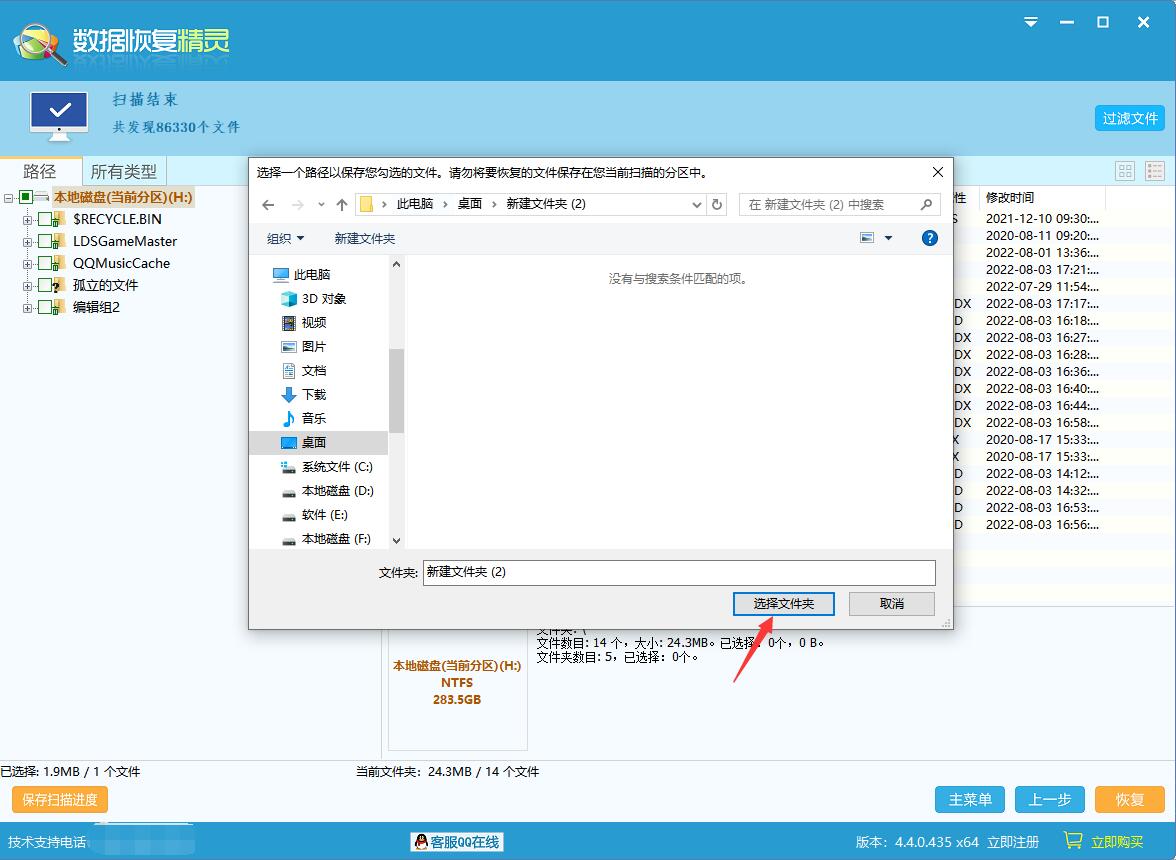Expand the QQMusicCache tree node
Image resolution: width=1176 pixels, height=860 pixels.
tap(27, 264)
